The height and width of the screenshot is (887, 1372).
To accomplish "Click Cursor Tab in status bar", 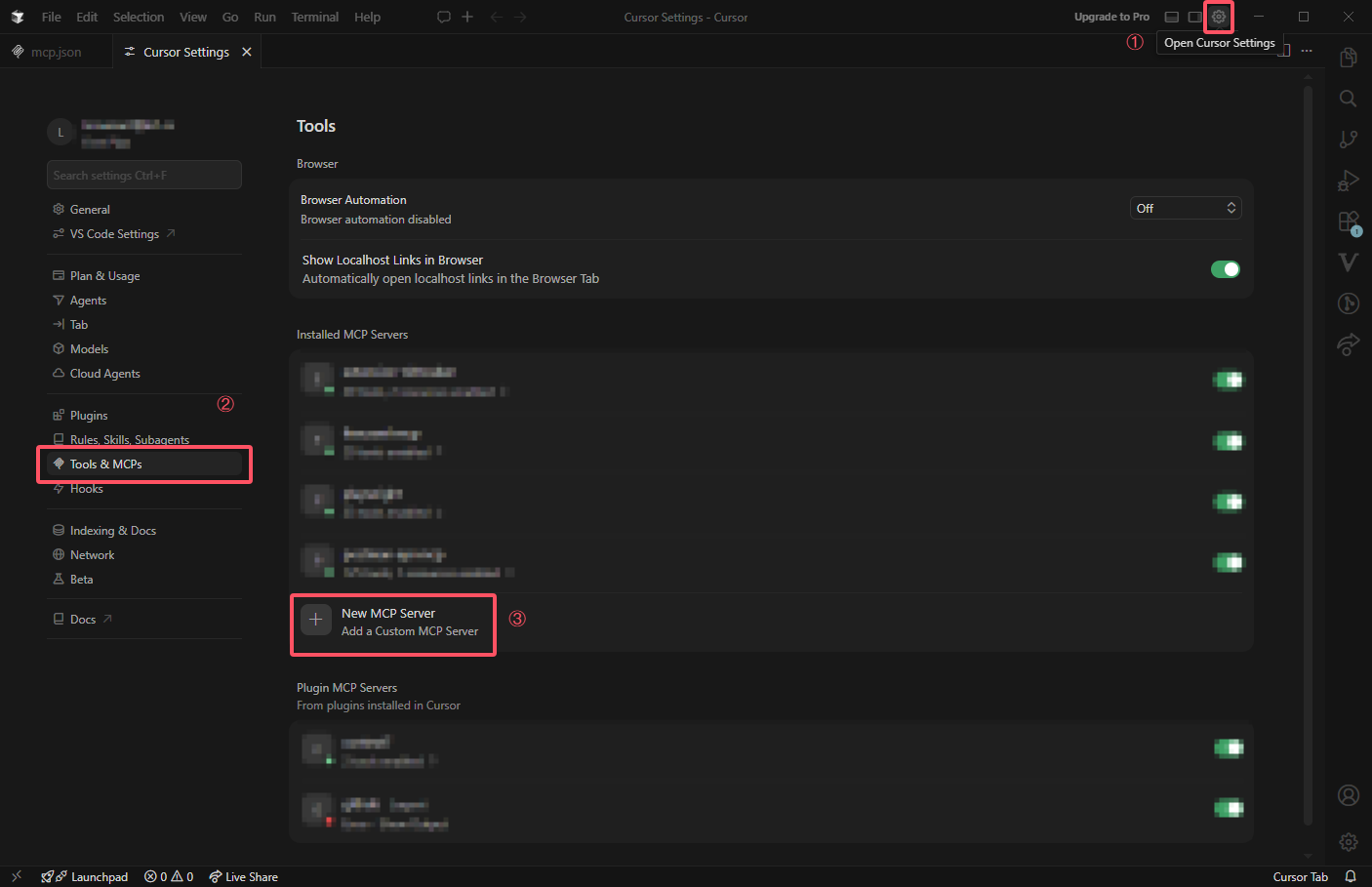I will click(1301, 876).
